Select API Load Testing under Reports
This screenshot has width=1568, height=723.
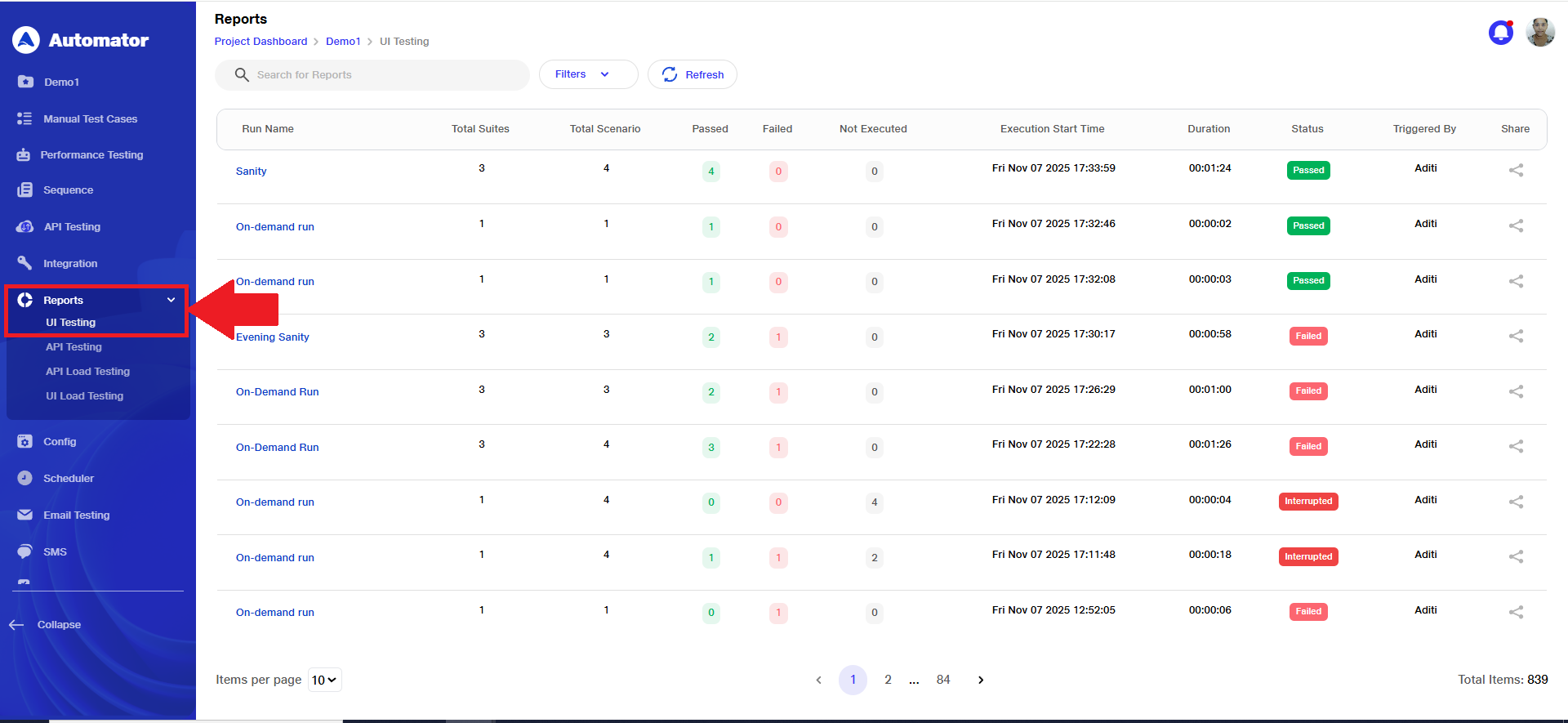tap(87, 372)
